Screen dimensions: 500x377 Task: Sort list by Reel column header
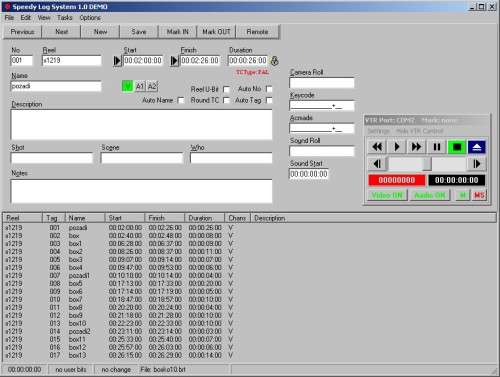[23, 218]
